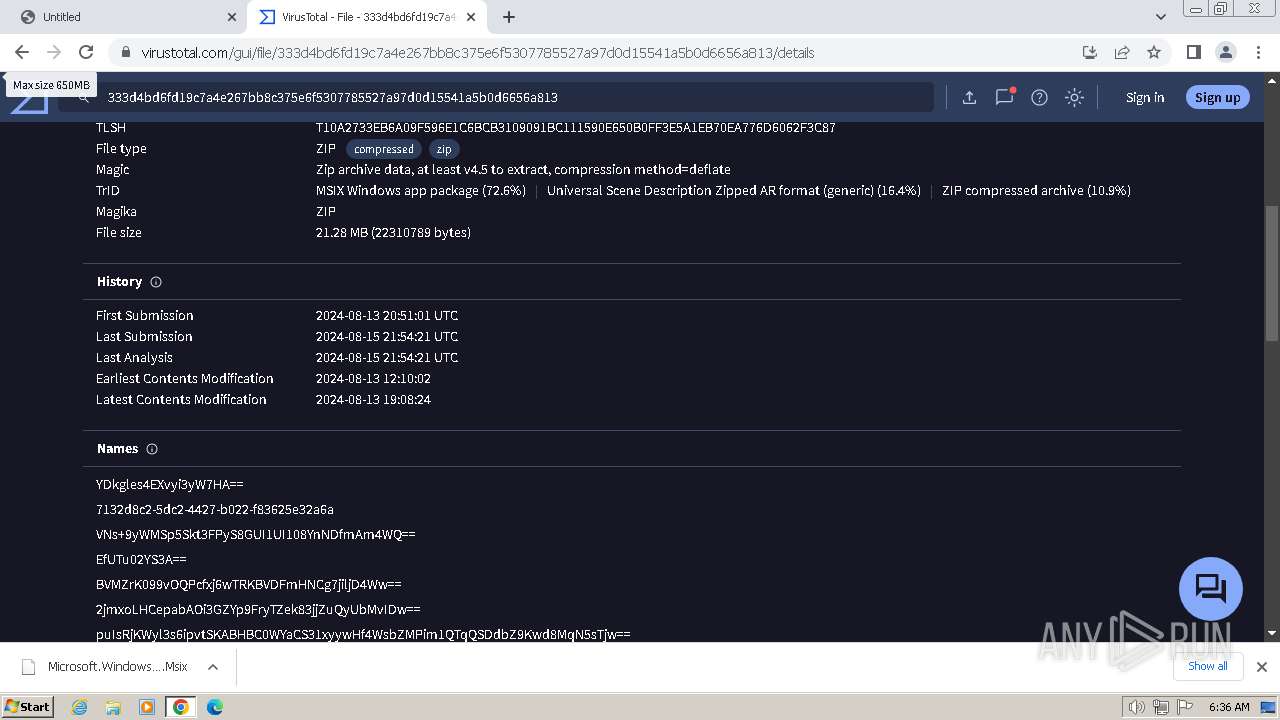Open media player taskbar icon
Screen dimensions: 1280x720
click(x=147, y=707)
